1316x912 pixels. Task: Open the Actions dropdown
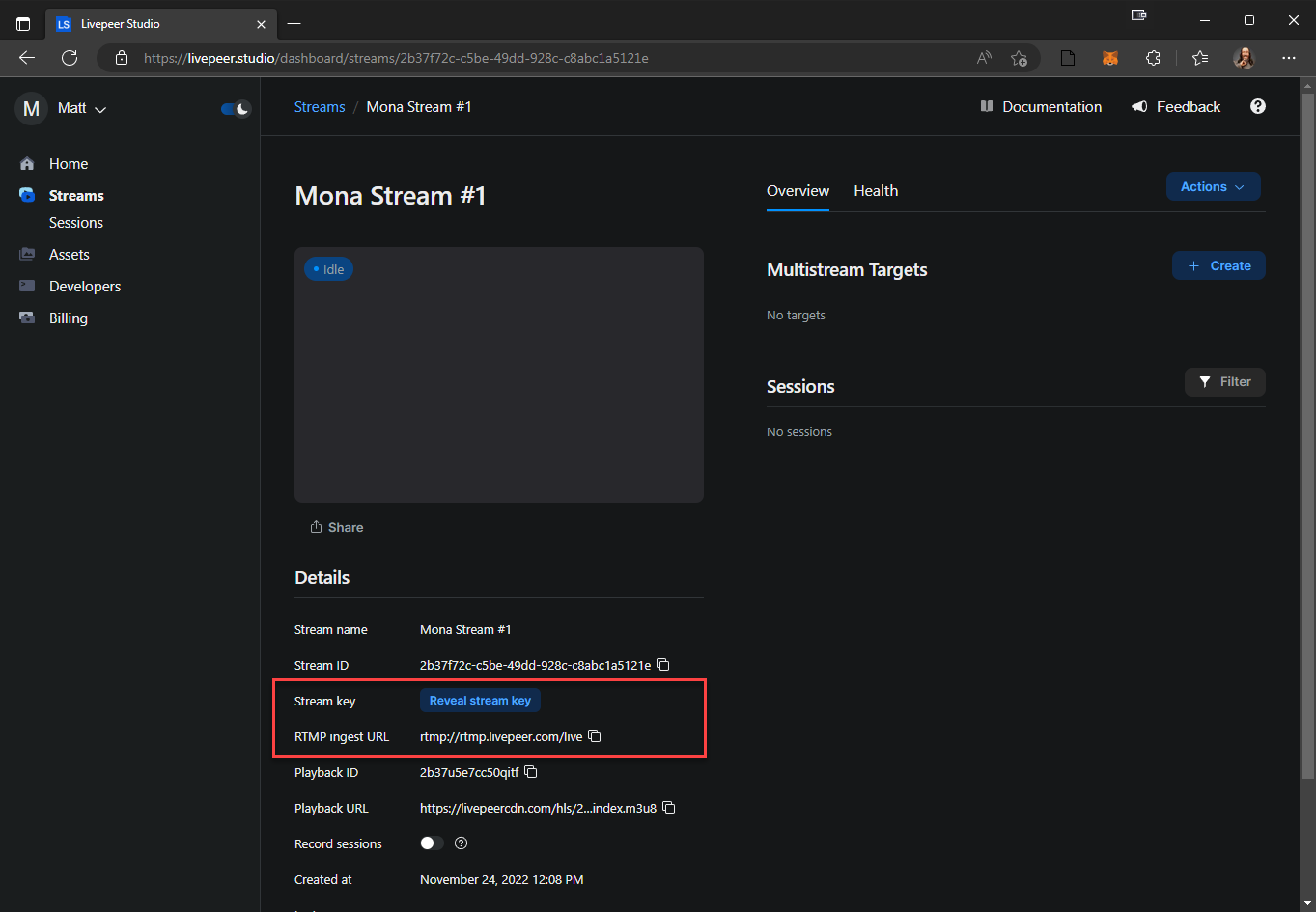pos(1213,187)
